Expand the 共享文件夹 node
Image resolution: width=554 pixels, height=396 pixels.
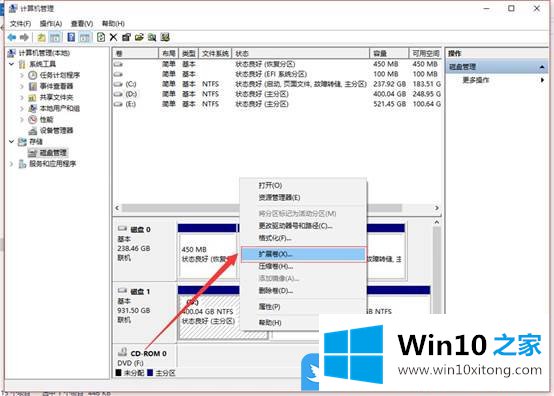(x=22, y=97)
